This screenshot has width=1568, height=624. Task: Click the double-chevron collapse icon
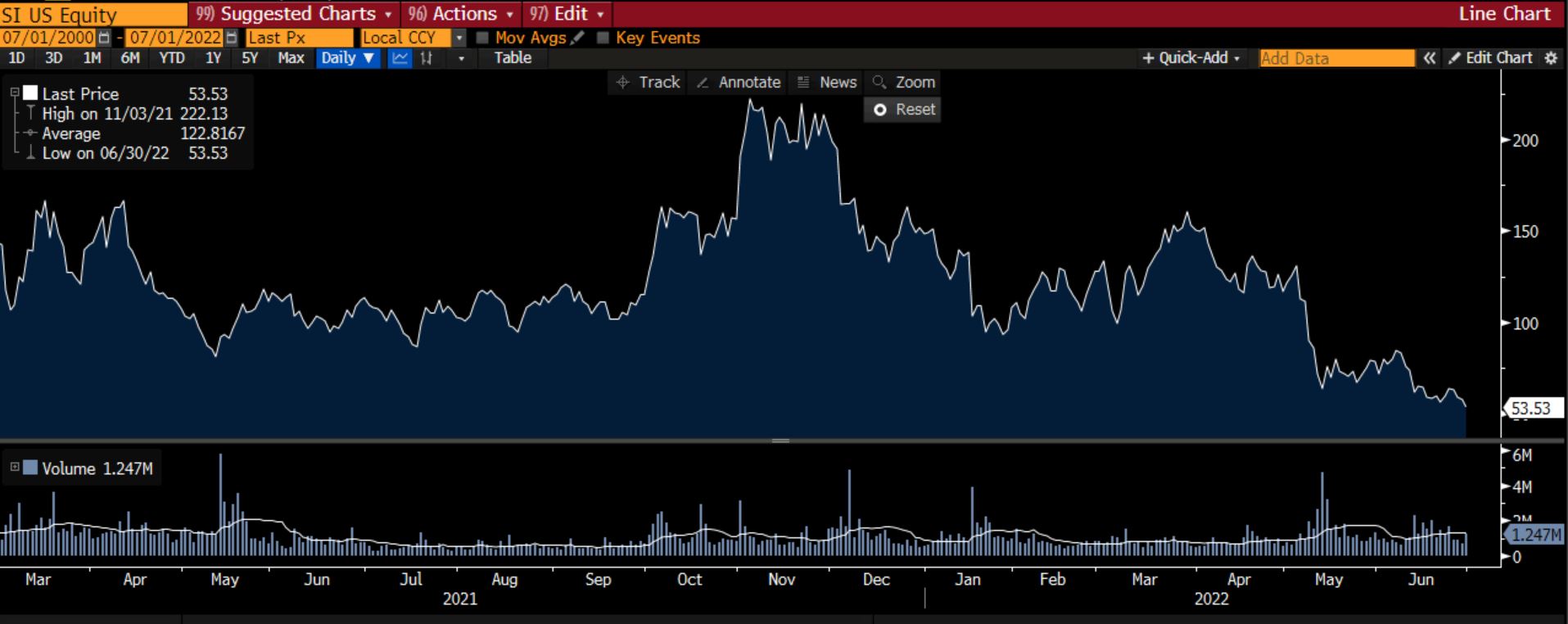[1429, 58]
